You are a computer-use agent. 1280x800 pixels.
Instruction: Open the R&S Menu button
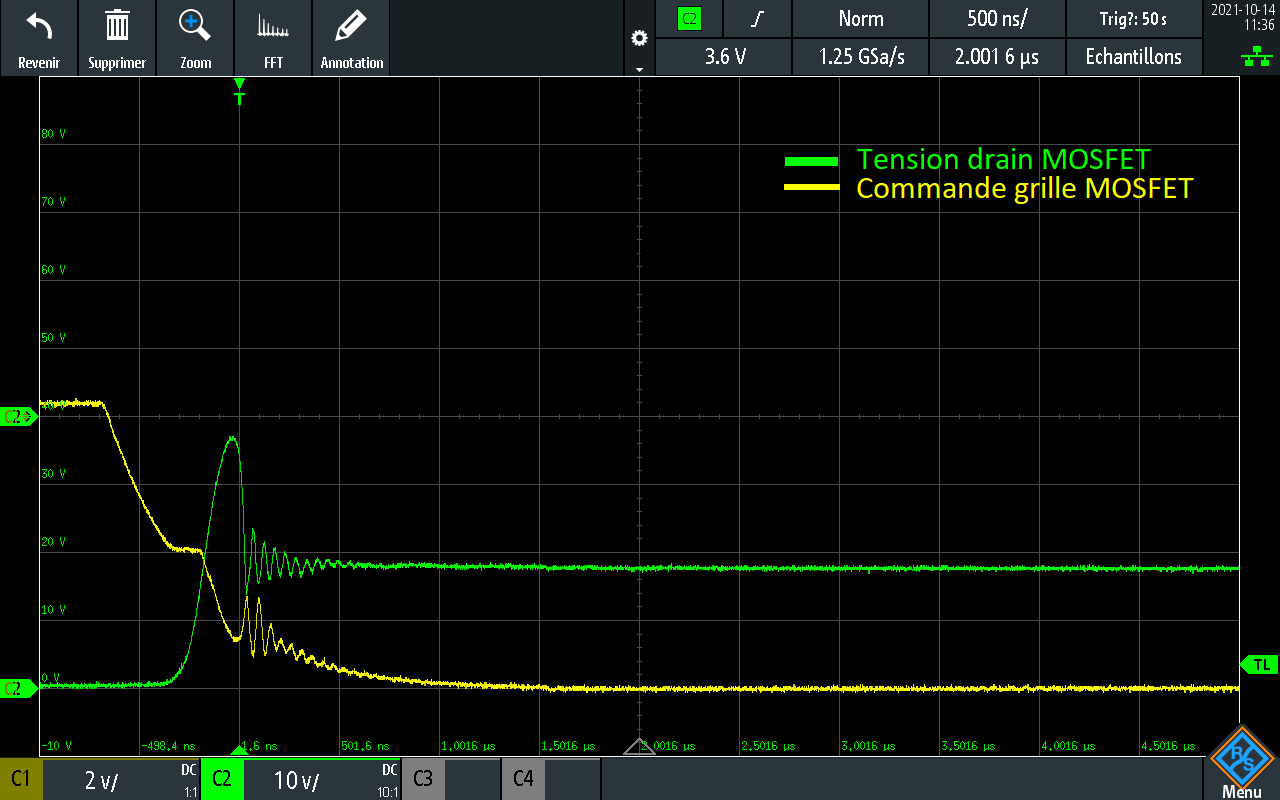pyautogui.click(x=1241, y=765)
